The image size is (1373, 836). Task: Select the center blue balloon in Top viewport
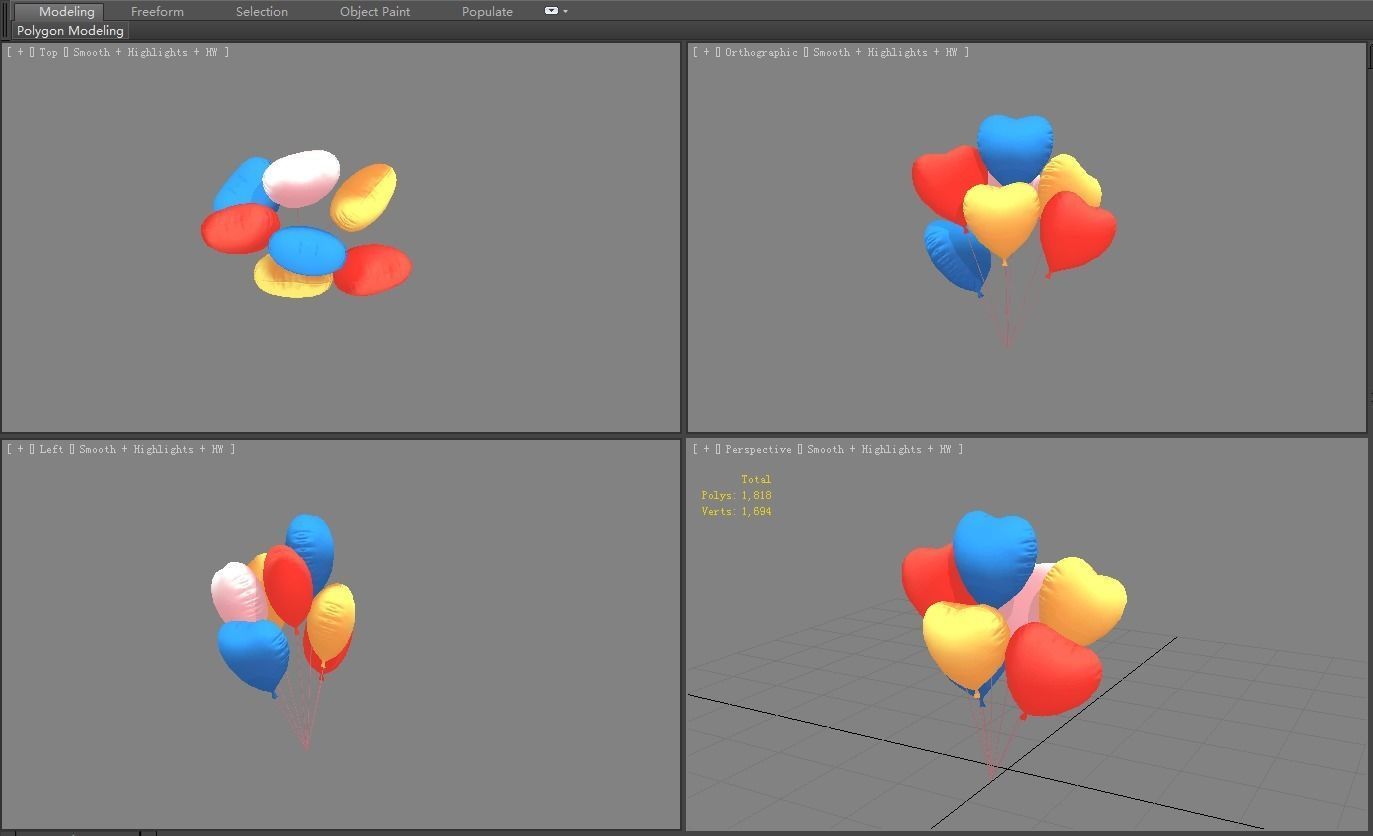pyautogui.click(x=307, y=250)
